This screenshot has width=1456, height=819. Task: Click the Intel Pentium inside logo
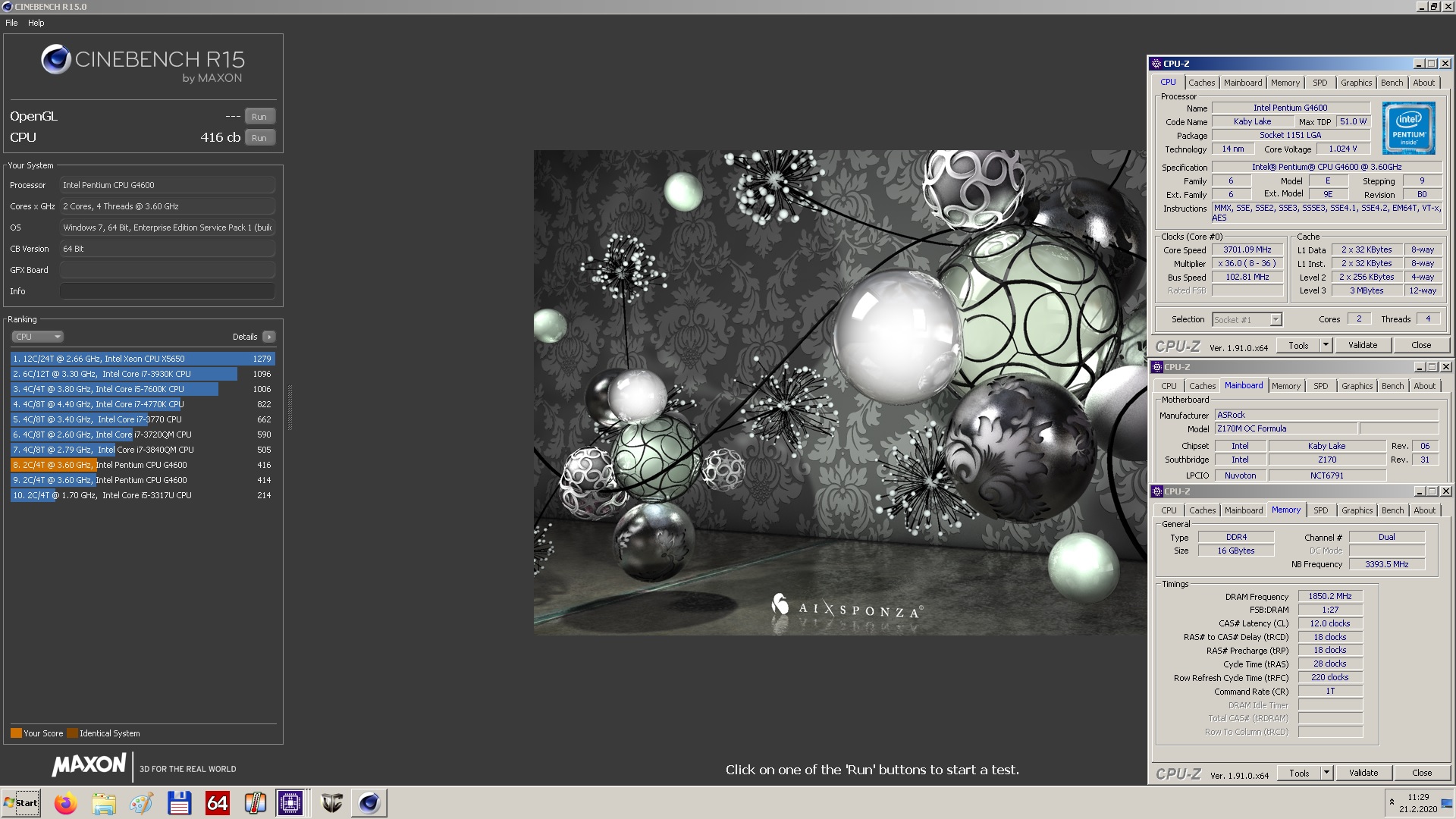1409,127
